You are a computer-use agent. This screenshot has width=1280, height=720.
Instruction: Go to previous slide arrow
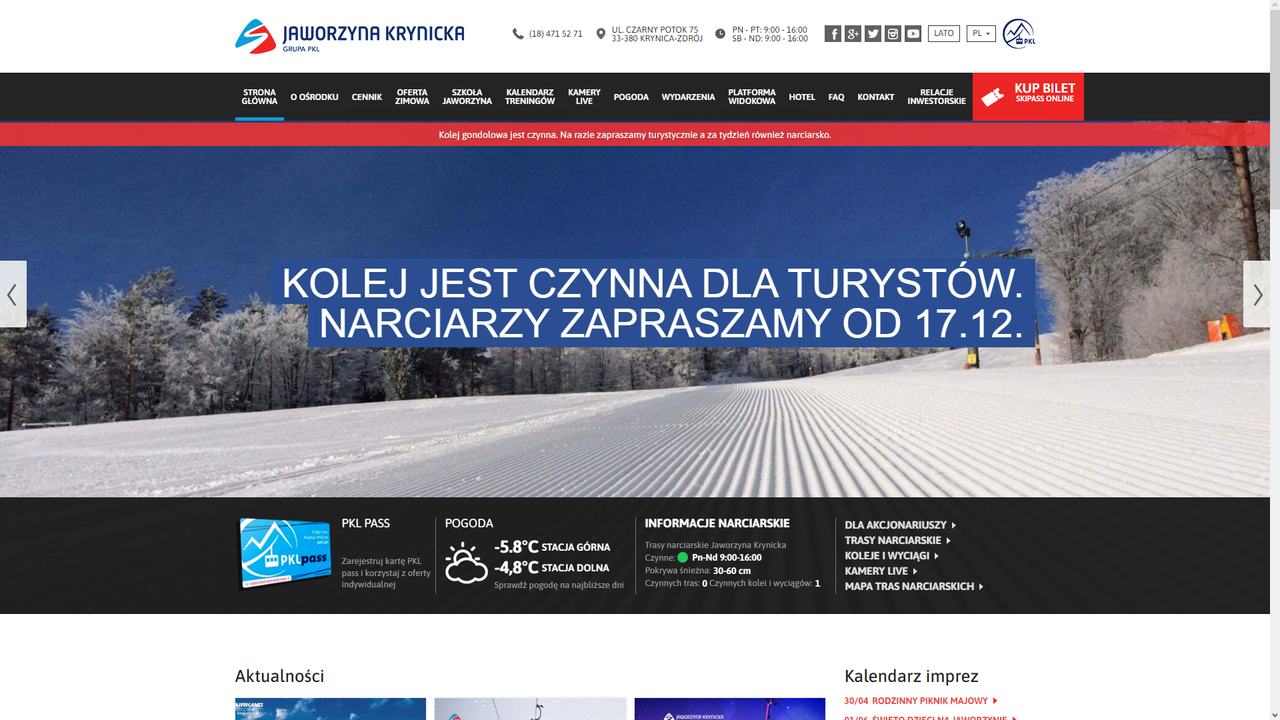pyautogui.click(x=13, y=294)
